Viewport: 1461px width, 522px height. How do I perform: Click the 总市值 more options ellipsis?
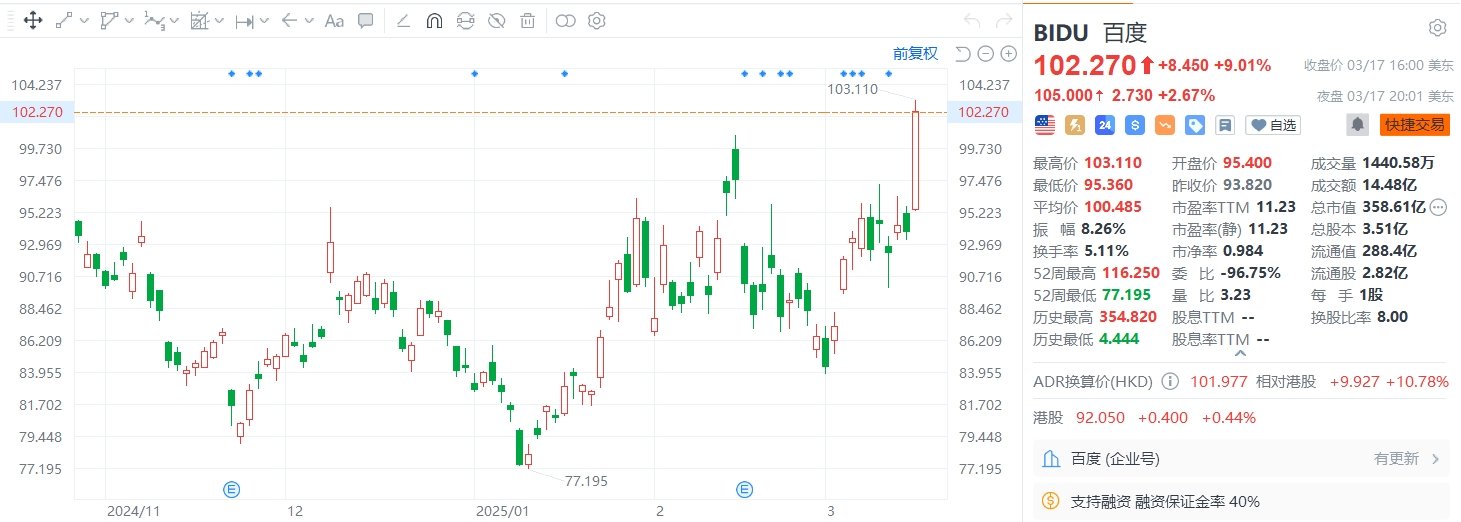1438,208
